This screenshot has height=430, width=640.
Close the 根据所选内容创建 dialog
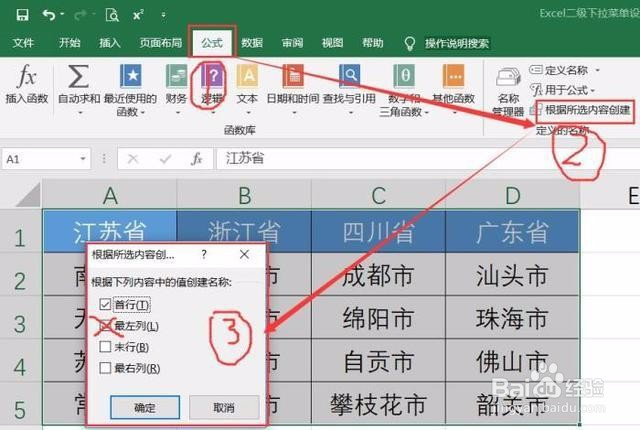[244, 255]
